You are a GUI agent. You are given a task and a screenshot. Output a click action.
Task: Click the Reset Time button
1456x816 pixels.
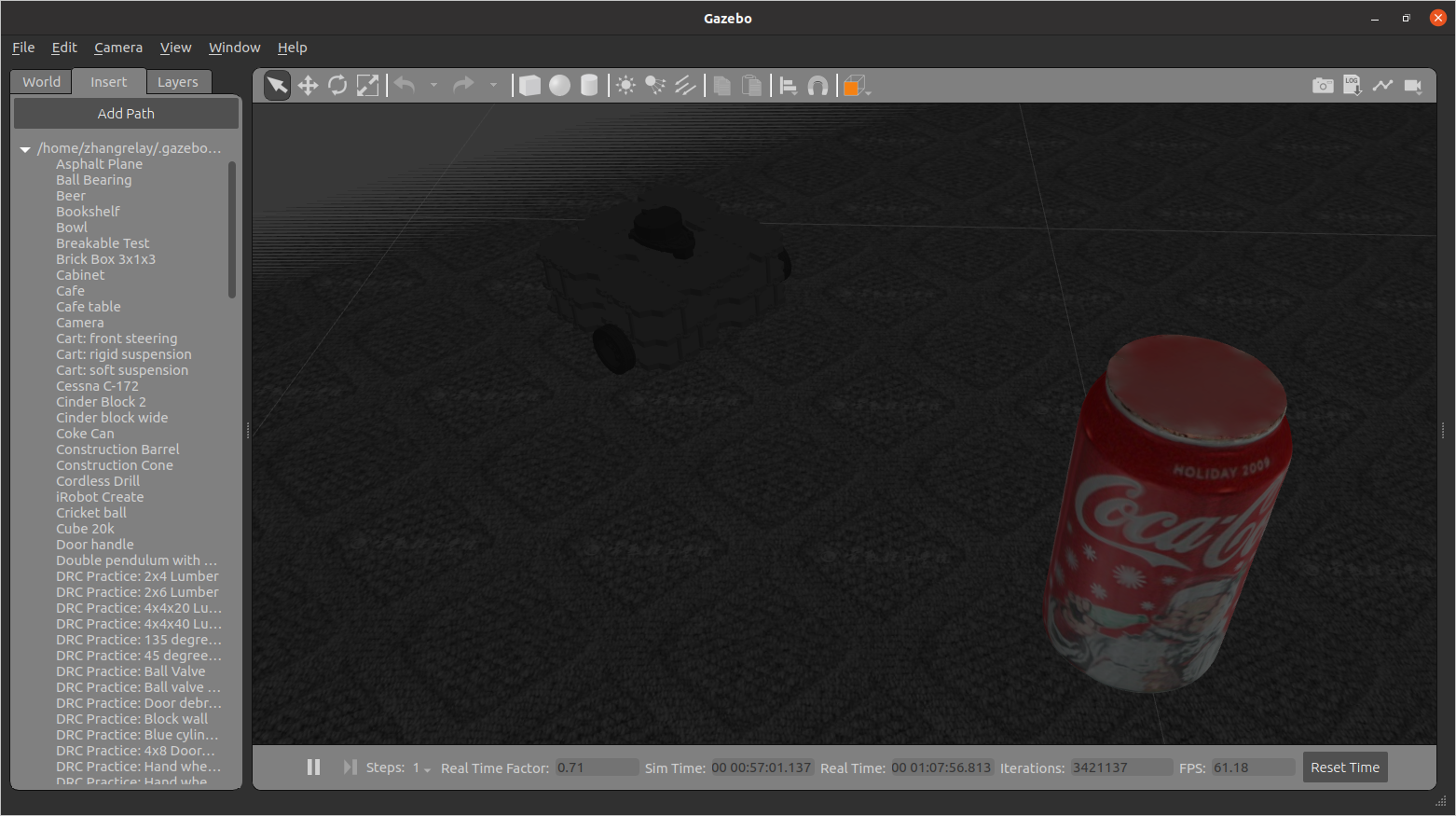pyautogui.click(x=1345, y=768)
